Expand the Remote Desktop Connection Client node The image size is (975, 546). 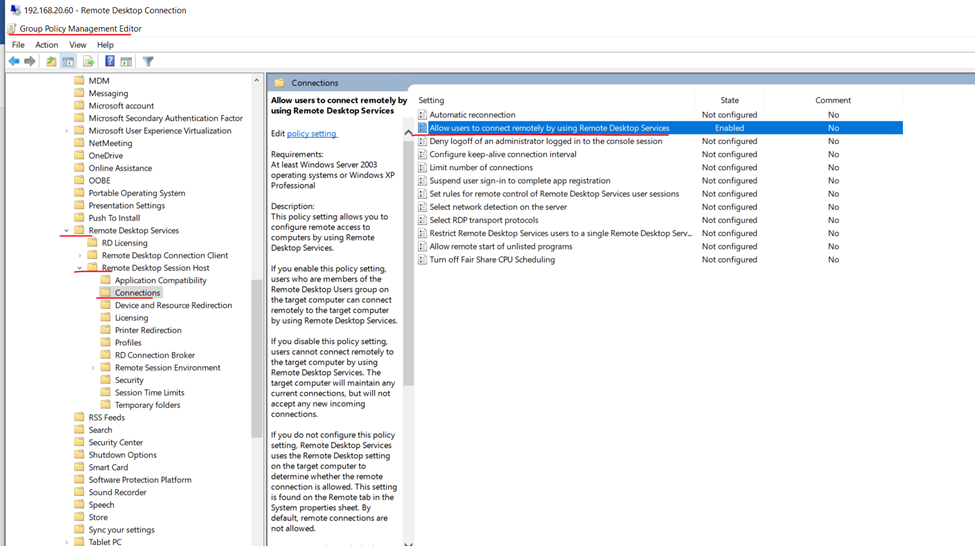tap(80, 256)
